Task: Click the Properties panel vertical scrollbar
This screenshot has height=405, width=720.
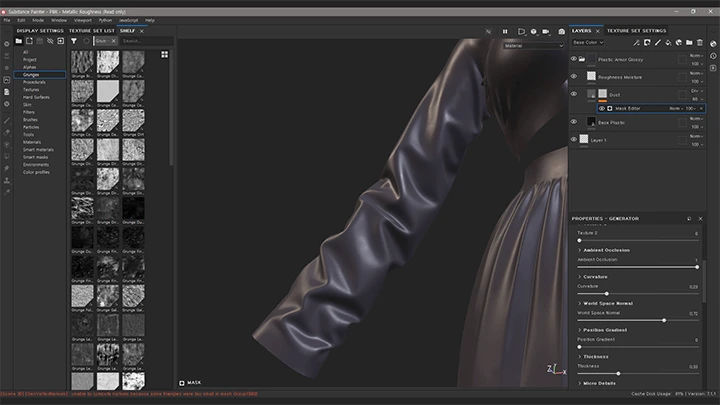Action: [703, 280]
